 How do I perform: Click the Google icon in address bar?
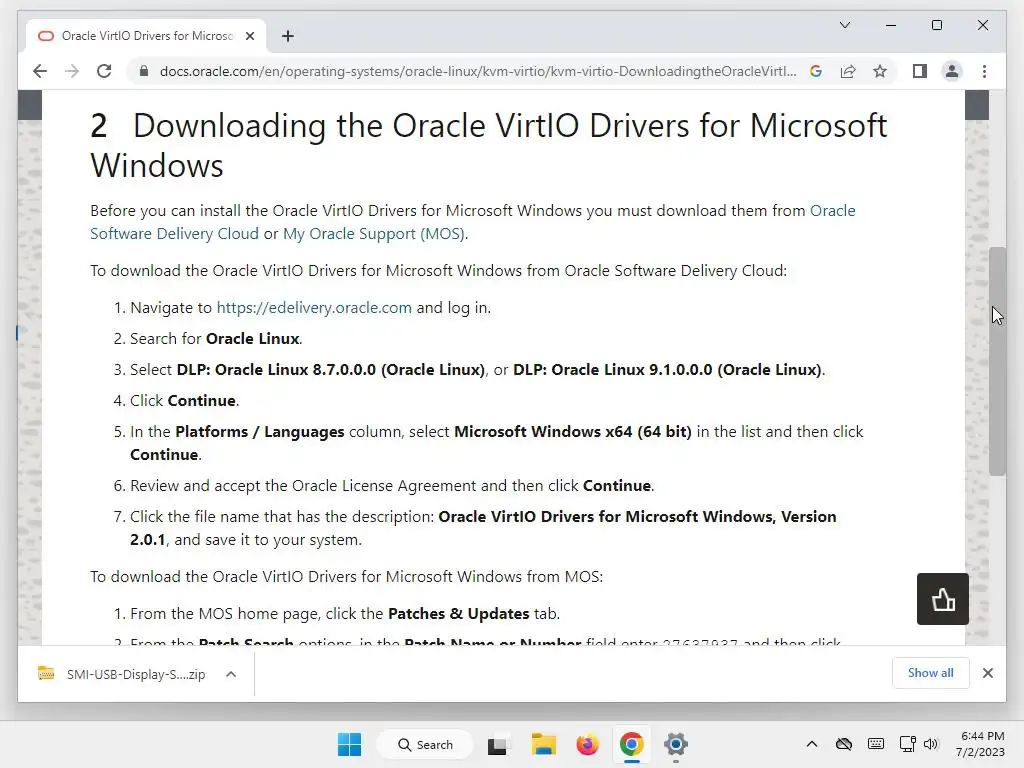point(816,71)
